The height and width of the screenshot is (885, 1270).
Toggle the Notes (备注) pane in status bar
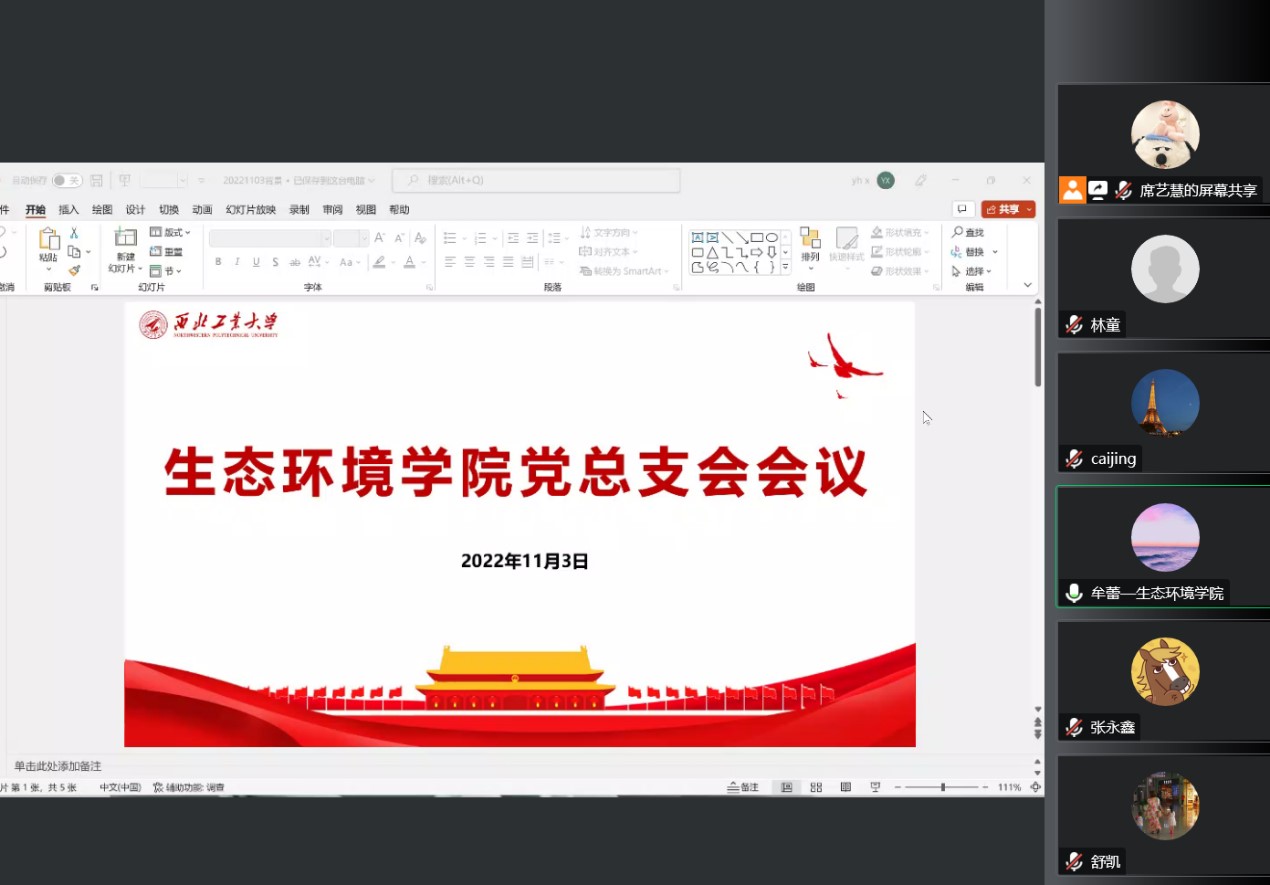(x=743, y=787)
